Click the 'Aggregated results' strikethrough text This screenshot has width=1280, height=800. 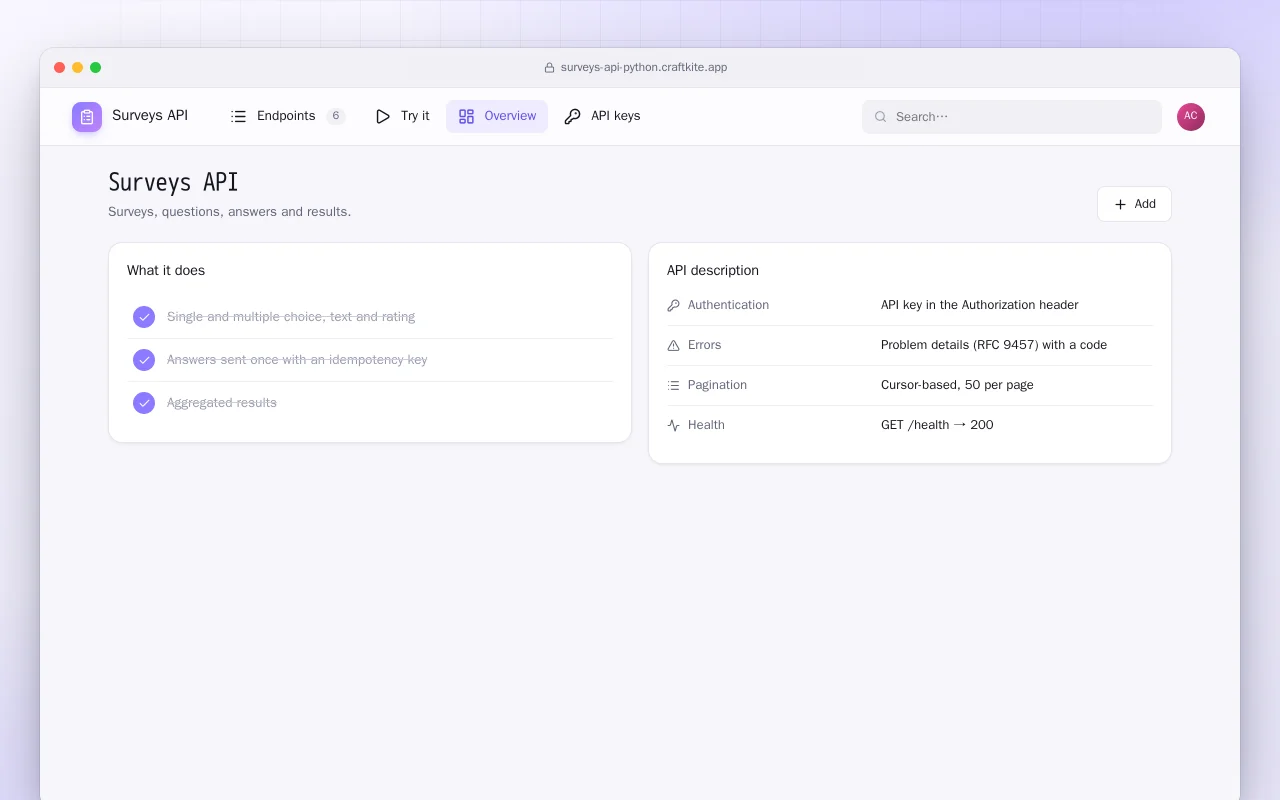tap(222, 403)
